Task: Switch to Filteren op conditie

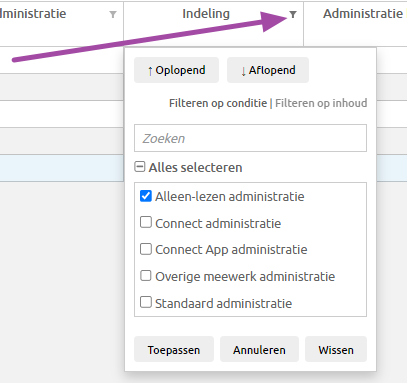Action: click(218, 103)
